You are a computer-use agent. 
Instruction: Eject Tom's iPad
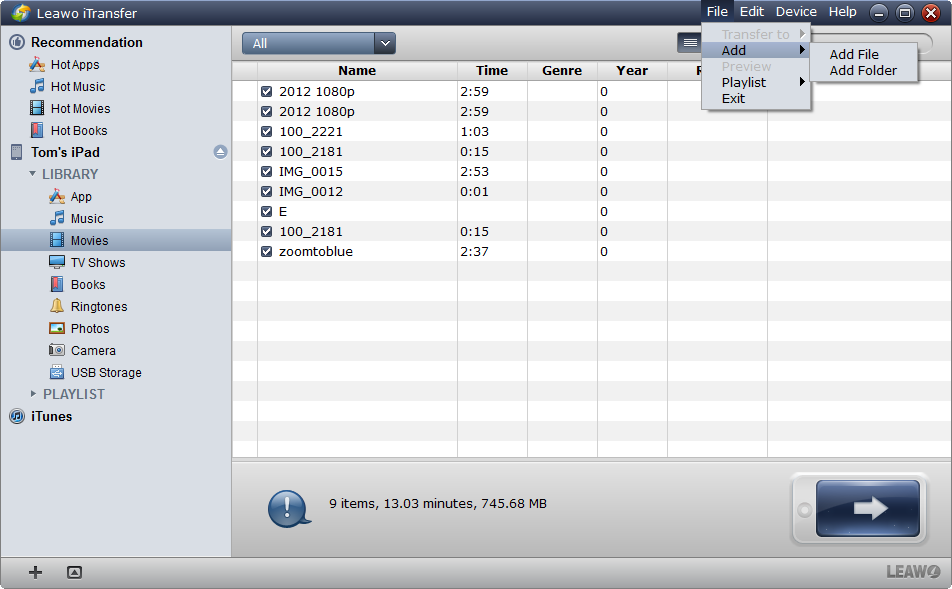pyautogui.click(x=220, y=152)
